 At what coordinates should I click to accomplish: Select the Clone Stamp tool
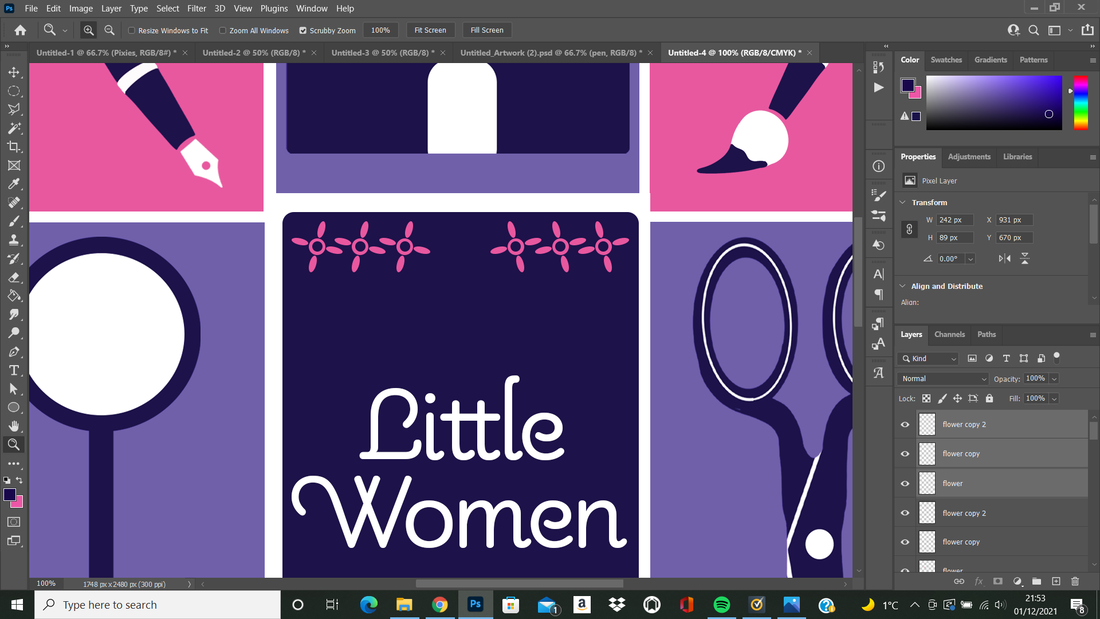tap(13, 240)
